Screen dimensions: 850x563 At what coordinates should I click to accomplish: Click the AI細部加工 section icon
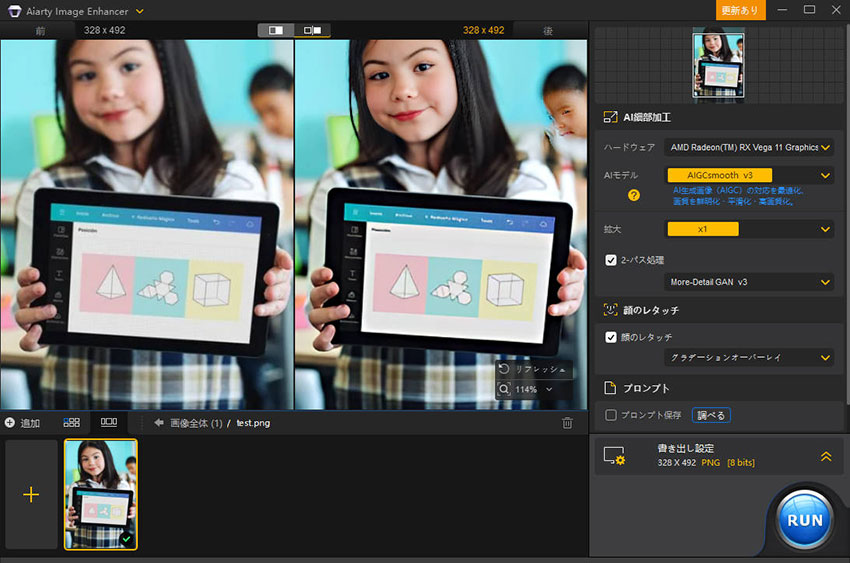click(610, 117)
